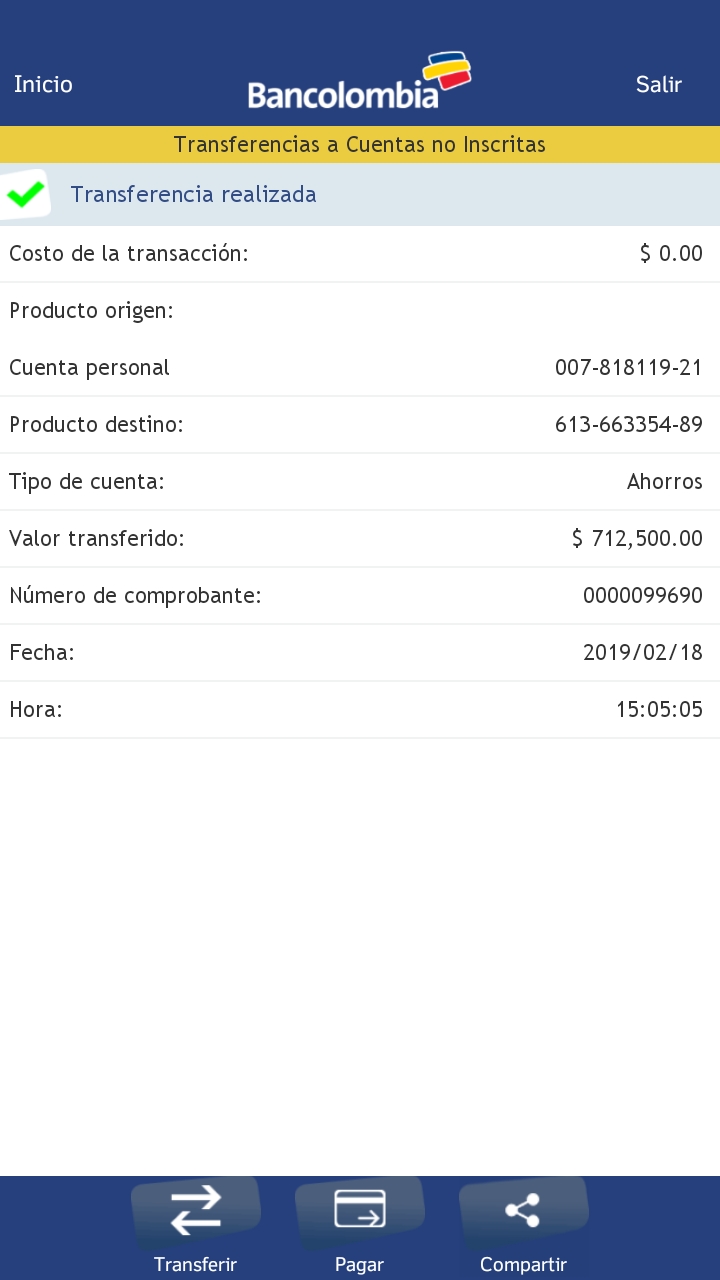Tap the destination account number 613-663354-89

(x=628, y=425)
